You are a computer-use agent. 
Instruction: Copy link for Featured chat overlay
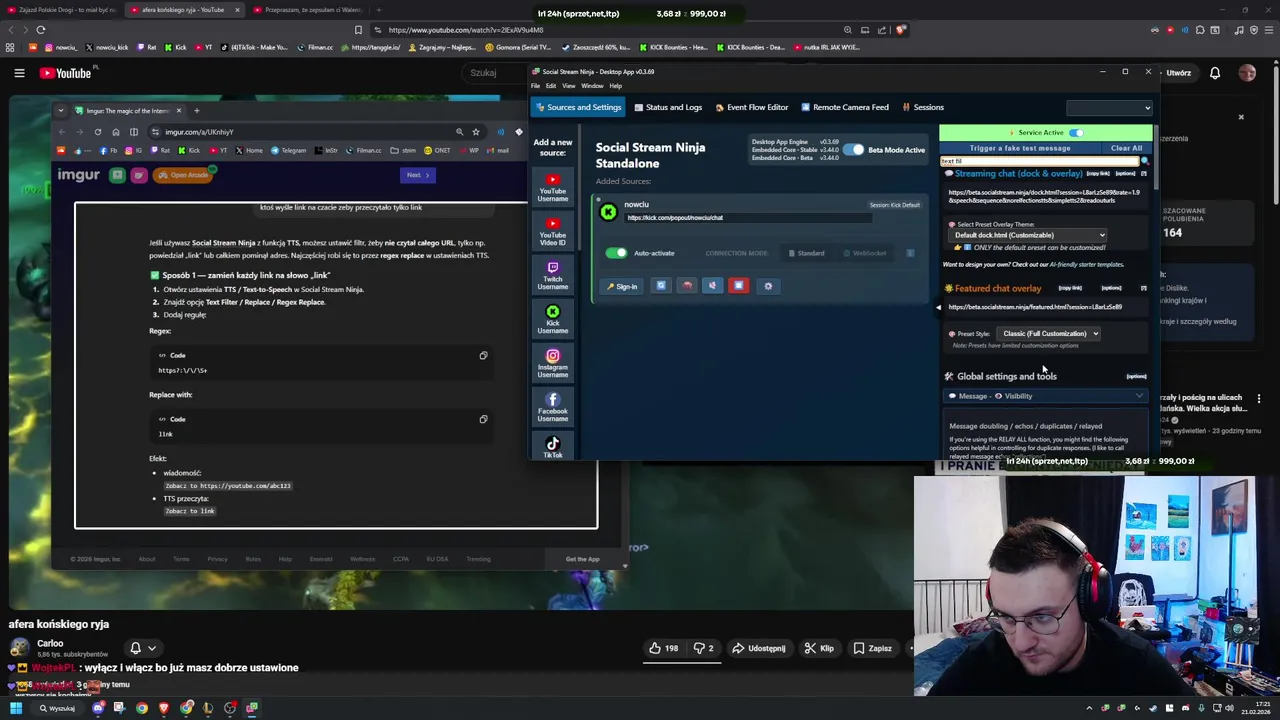click(x=1070, y=288)
